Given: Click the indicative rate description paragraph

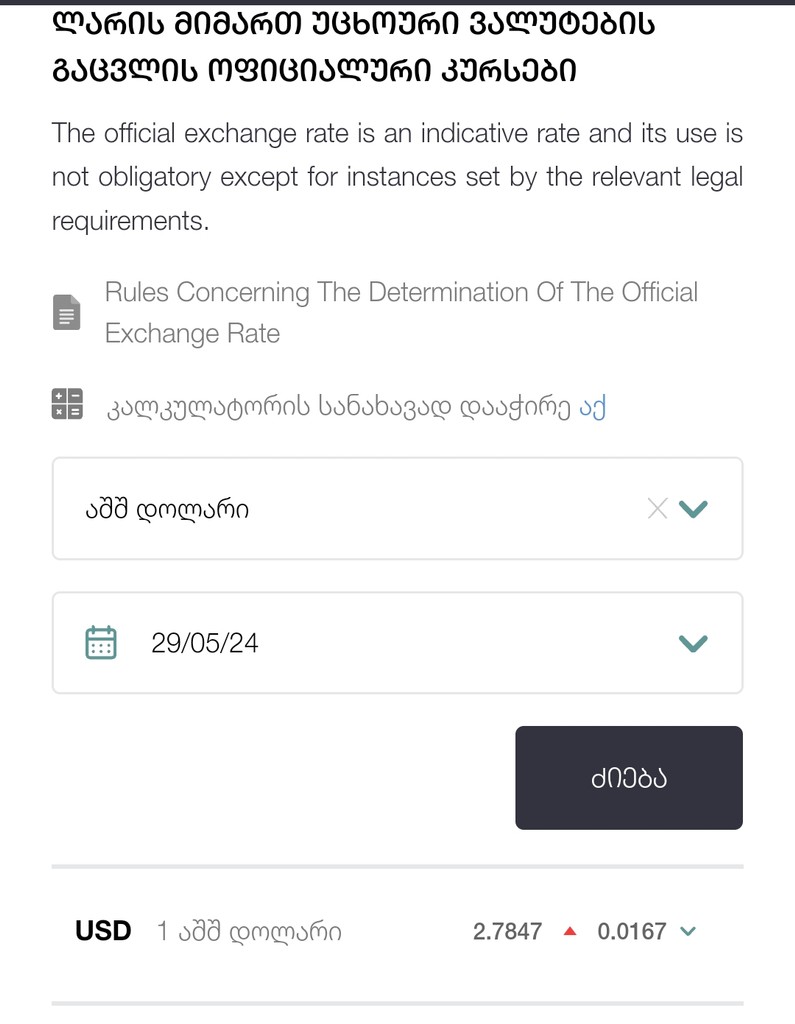Looking at the screenshot, I should [x=397, y=177].
